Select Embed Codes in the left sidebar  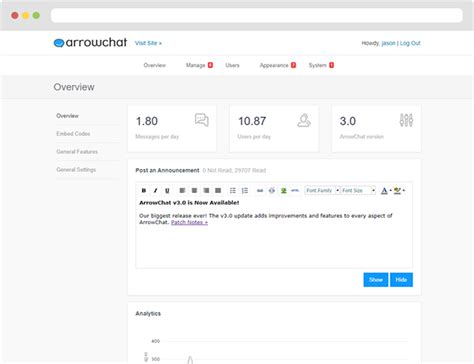coord(73,134)
